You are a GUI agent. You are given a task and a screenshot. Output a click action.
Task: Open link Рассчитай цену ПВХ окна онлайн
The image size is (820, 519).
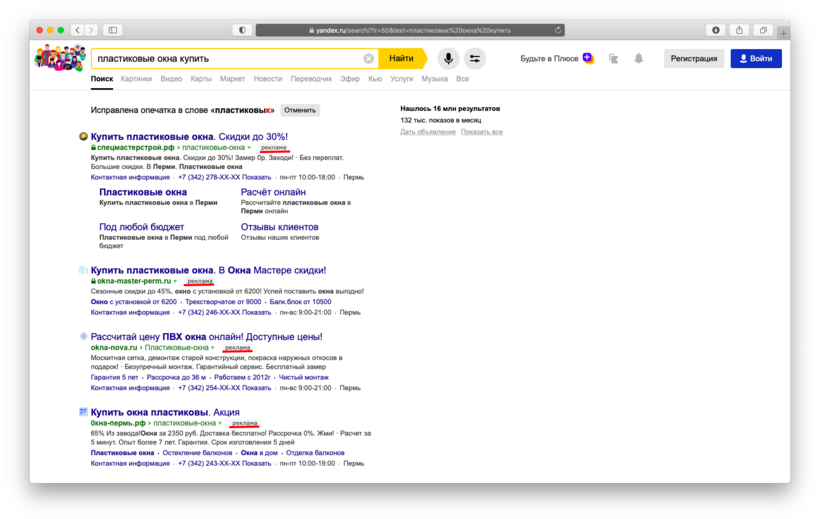207,336
